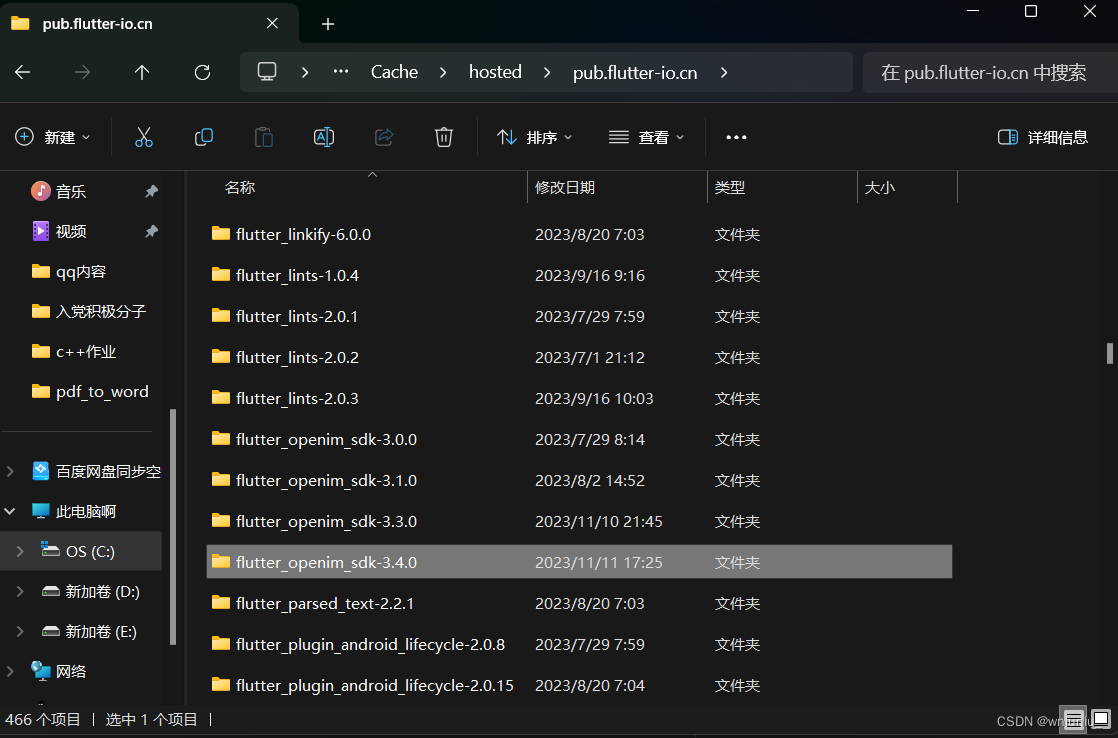1118x738 pixels.
Task: Select the Cut icon in the toolbar
Action: tap(143, 137)
